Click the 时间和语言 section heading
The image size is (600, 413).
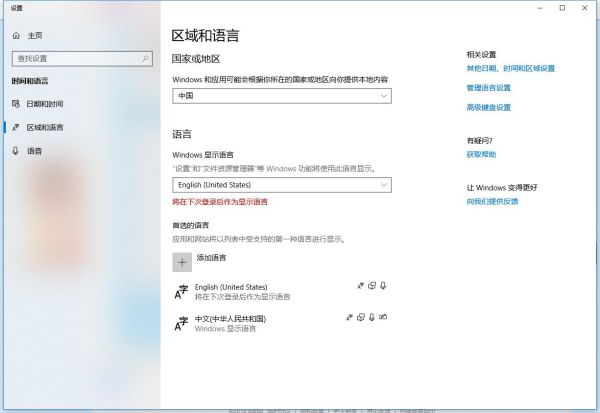[x=30, y=81]
